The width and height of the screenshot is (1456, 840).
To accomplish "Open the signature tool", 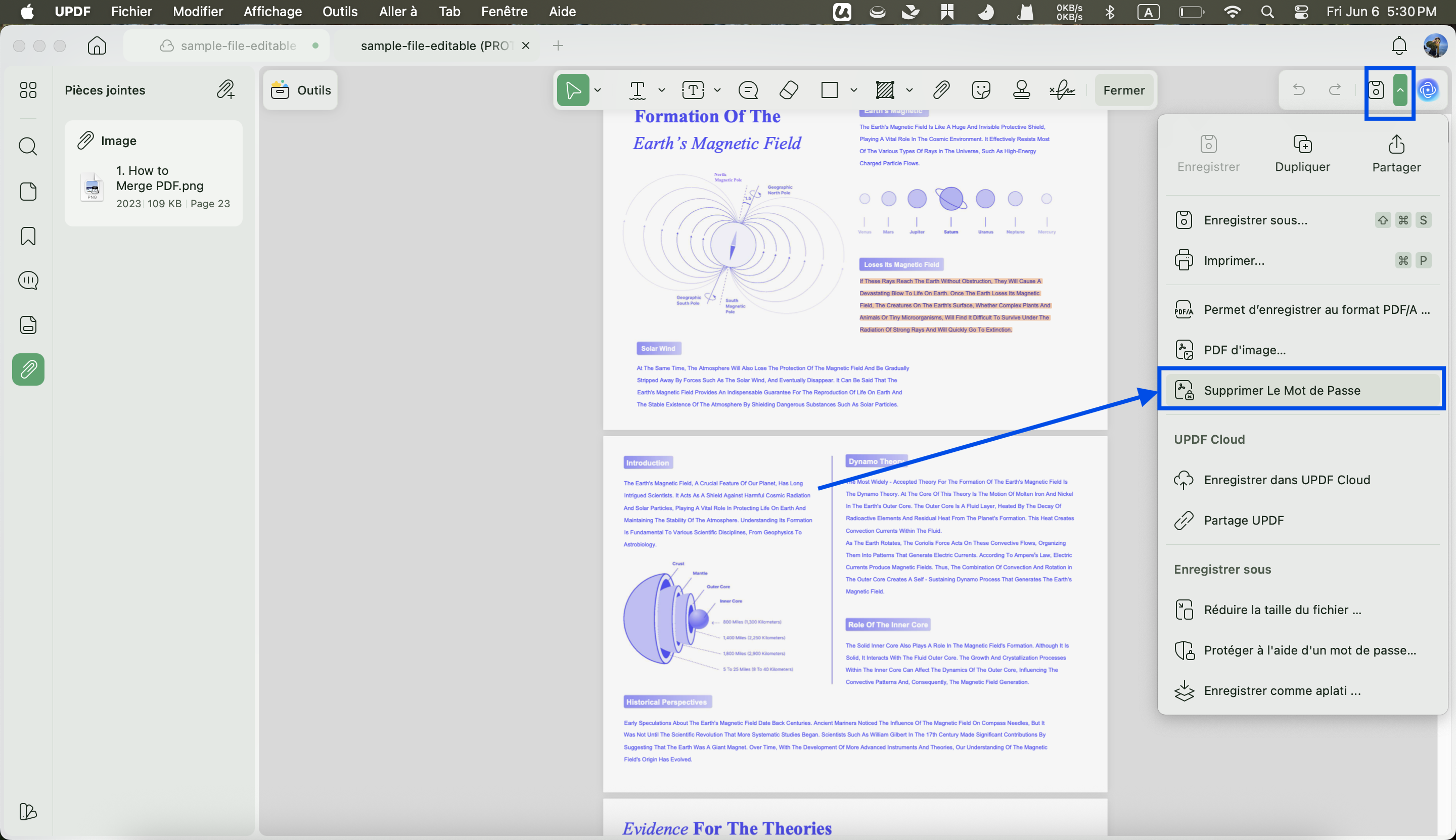I will click(x=1062, y=90).
